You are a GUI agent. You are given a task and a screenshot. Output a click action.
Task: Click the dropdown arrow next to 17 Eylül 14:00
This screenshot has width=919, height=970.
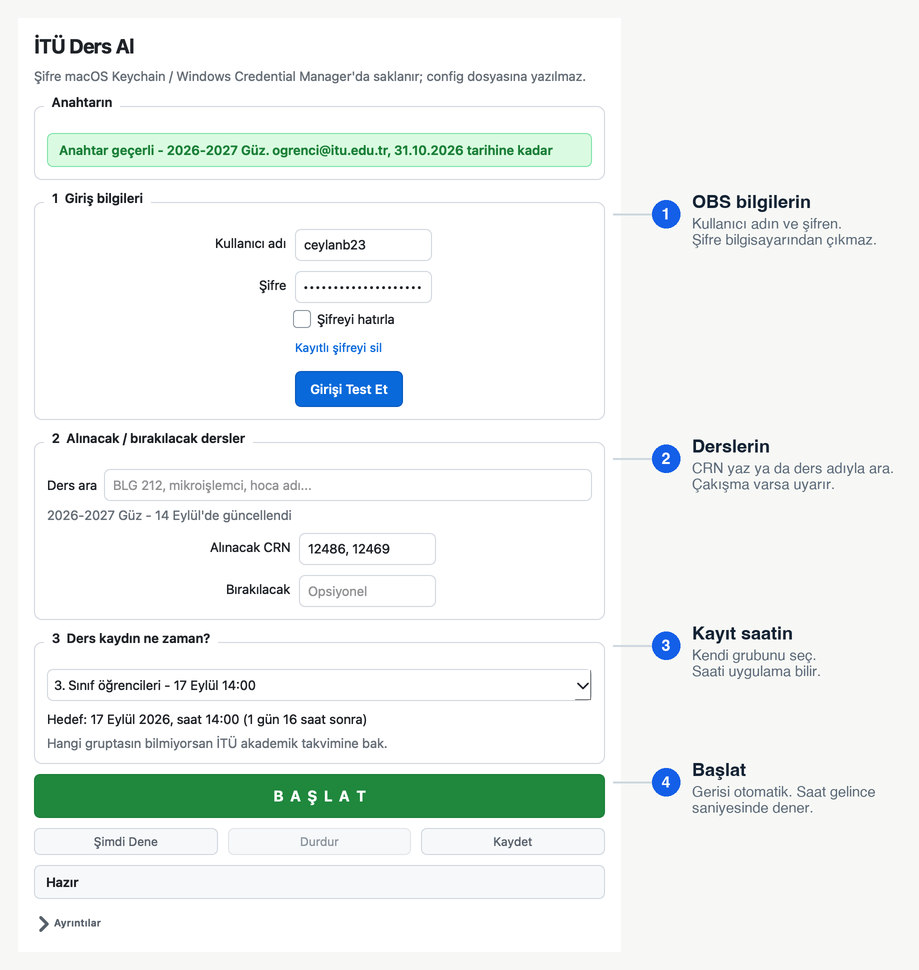click(582, 685)
